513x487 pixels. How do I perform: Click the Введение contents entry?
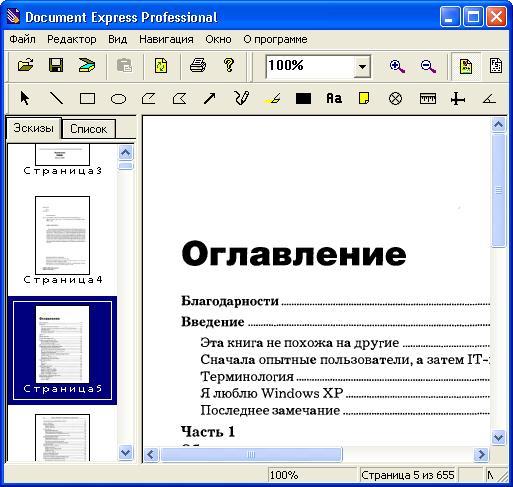tap(213, 322)
